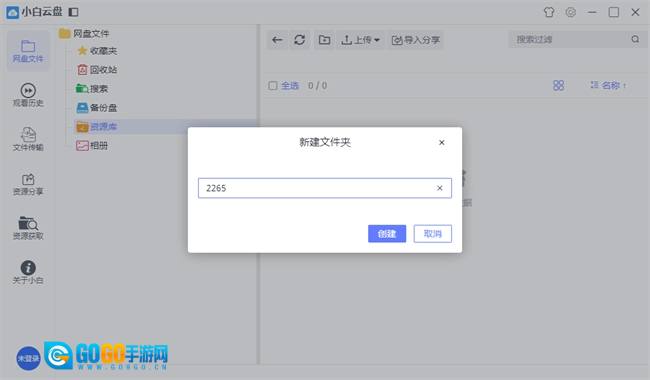The height and width of the screenshot is (380, 650).
Task: Click the 取消 button
Action: (432, 234)
